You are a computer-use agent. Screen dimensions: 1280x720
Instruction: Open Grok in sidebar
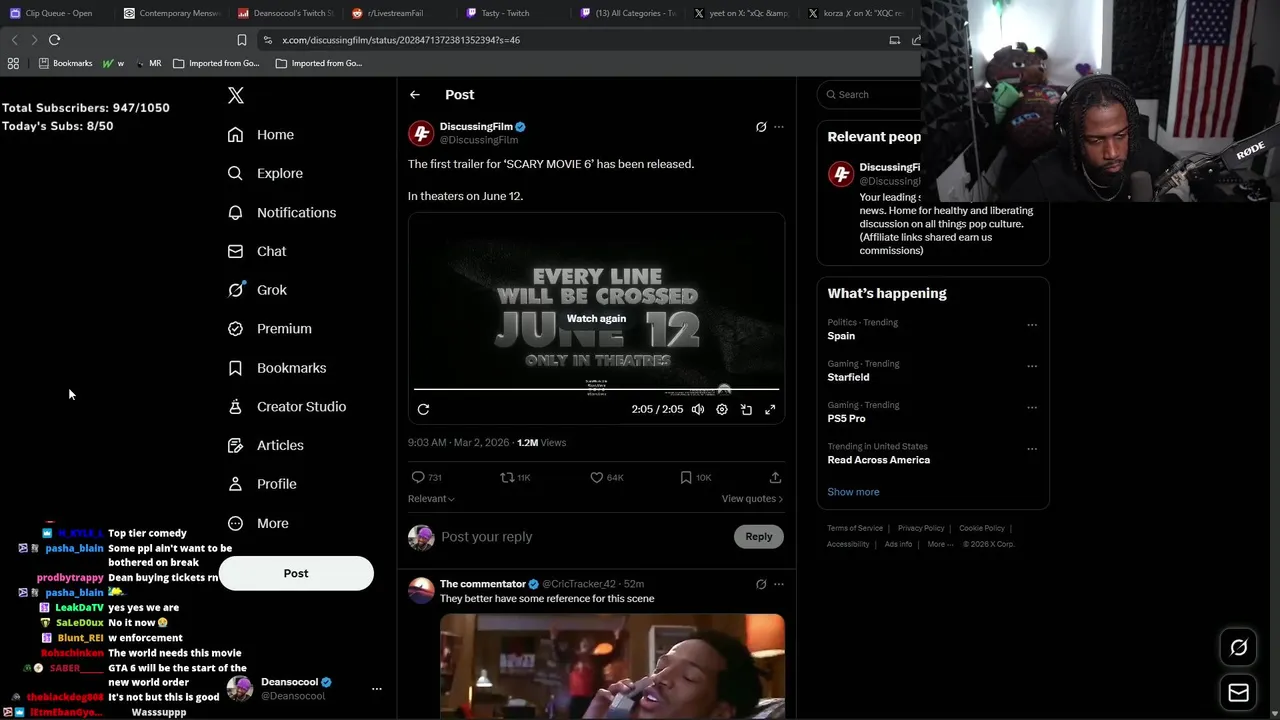(x=257, y=290)
